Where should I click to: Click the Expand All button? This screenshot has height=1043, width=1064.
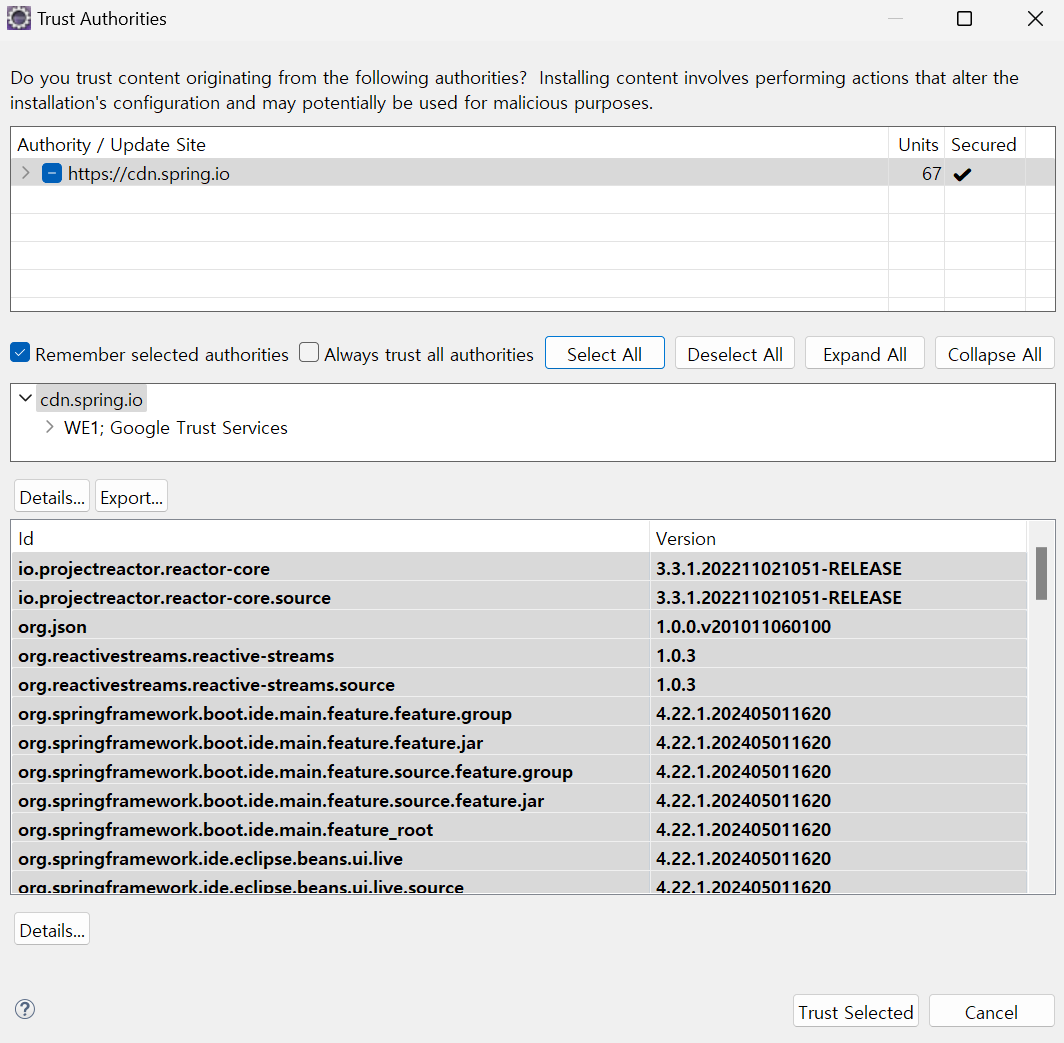tap(864, 354)
